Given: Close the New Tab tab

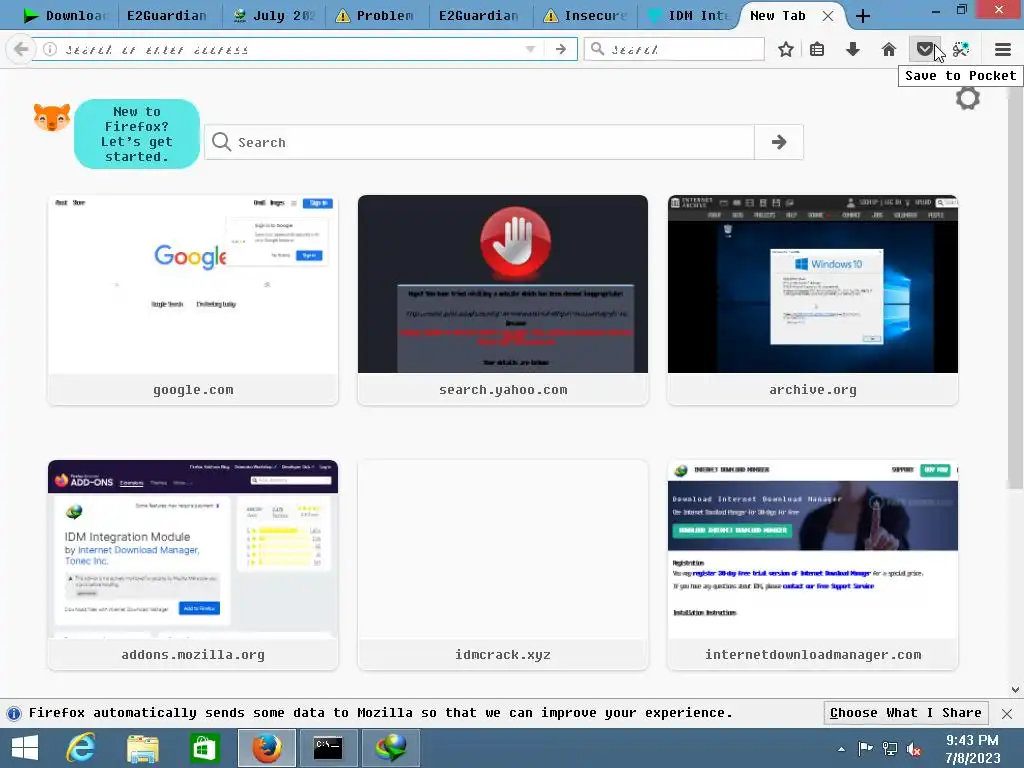Looking at the screenshot, I should (x=827, y=16).
